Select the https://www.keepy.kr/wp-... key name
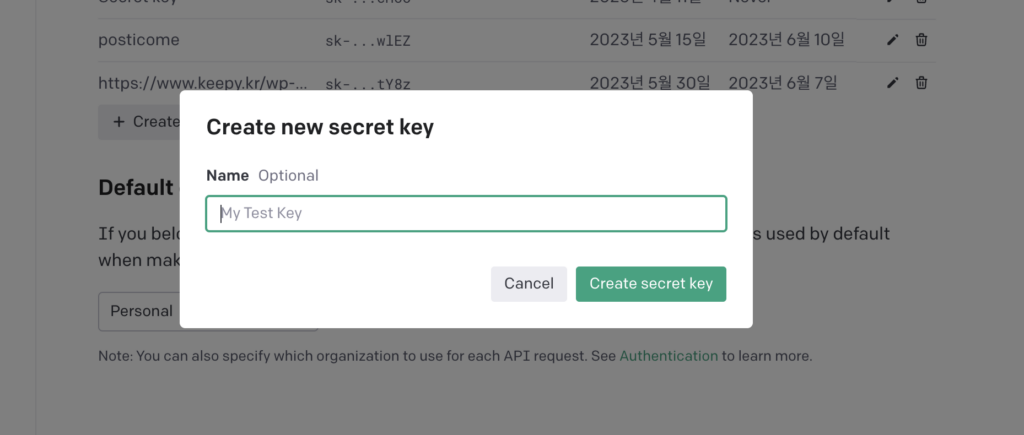Image resolution: width=1024 pixels, height=435 pixels. click(x=202, y=83)
